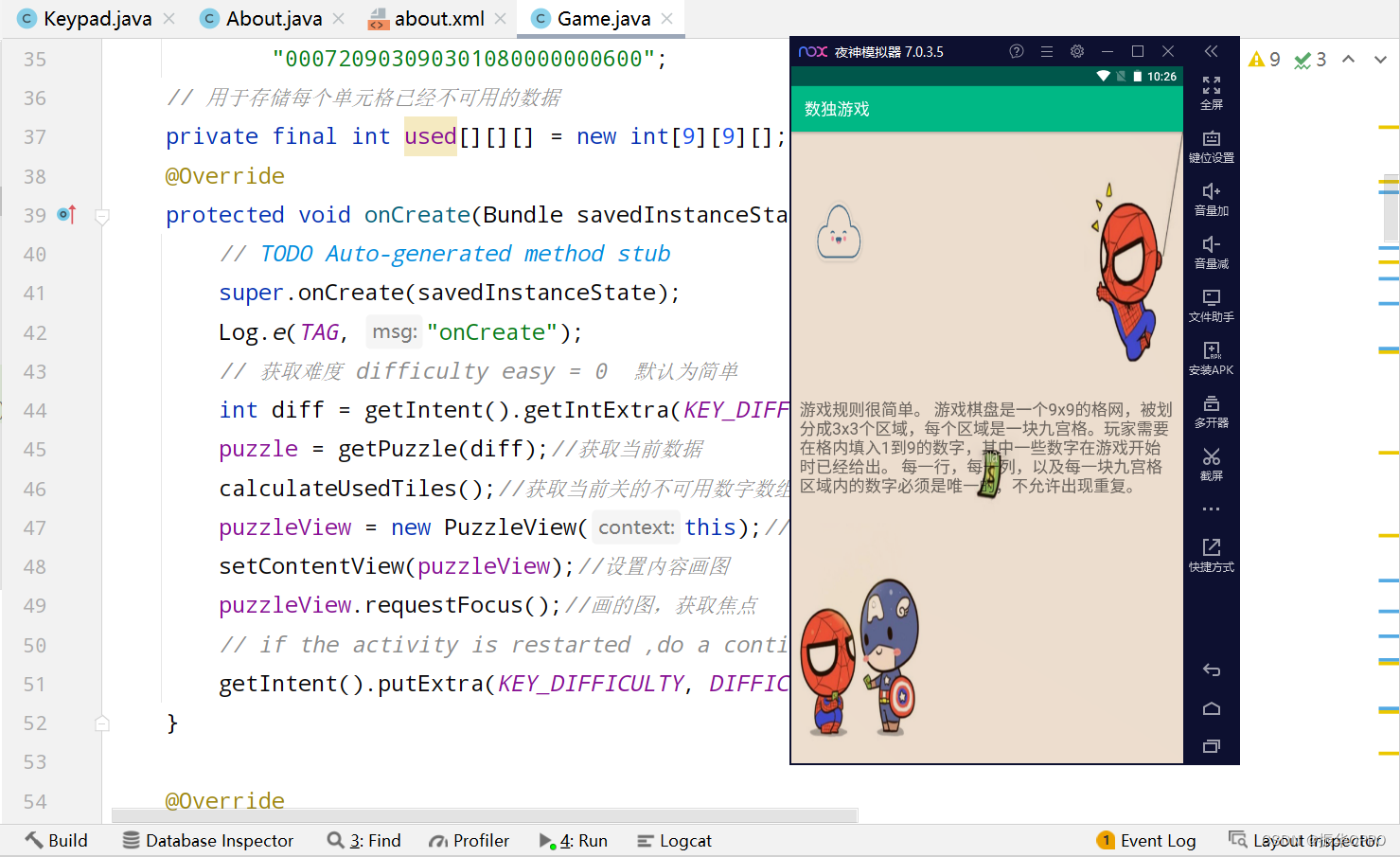The width and height of the screenshot is (1400, 857).
Task: Click the fold end marker on line 52
Action: pos(102,723)
